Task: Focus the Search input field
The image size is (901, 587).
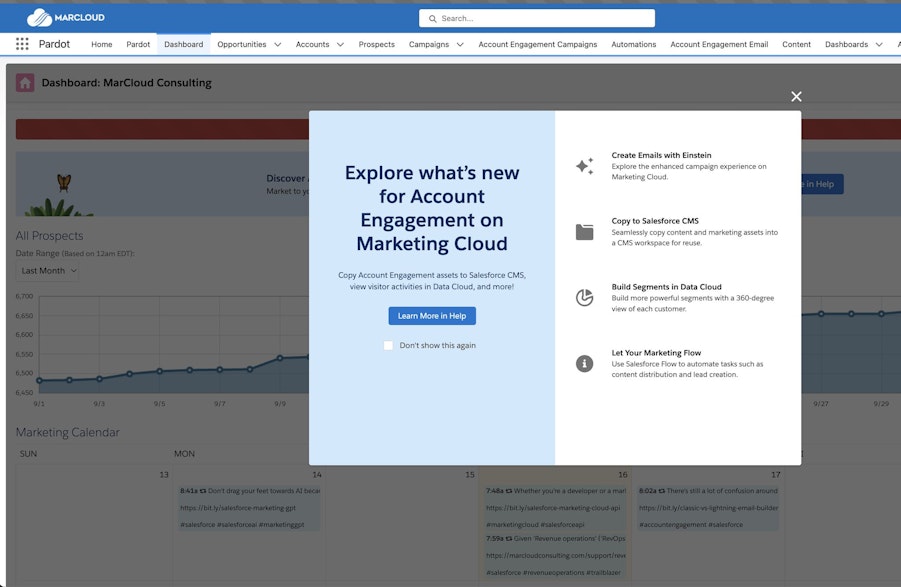Action: (537, 18)
